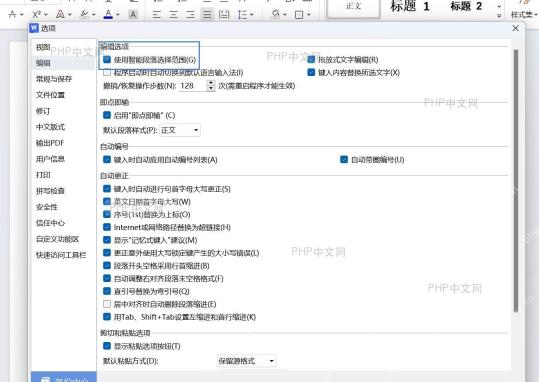539x382 pixels.
Task: Select the 标题 1 heading style
Action: (410, 6)
